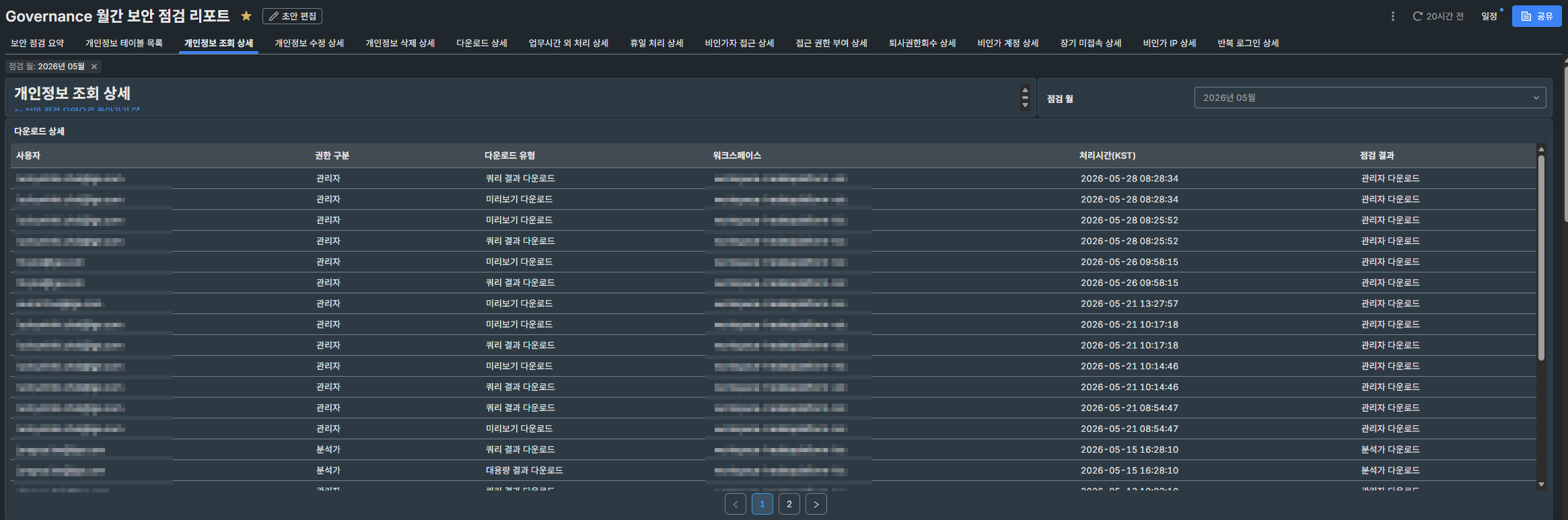Click the back-to-summary link under the heading
The height and width of the screenshot is (520, 1568).
coord(77,110)
